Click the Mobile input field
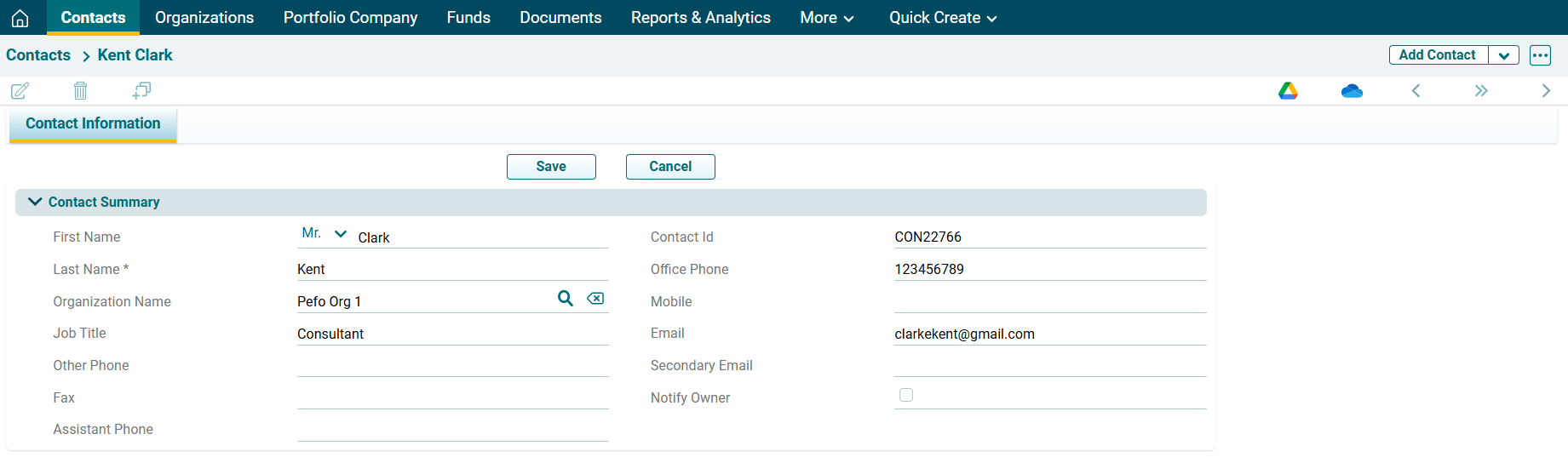 [1049, 301]
